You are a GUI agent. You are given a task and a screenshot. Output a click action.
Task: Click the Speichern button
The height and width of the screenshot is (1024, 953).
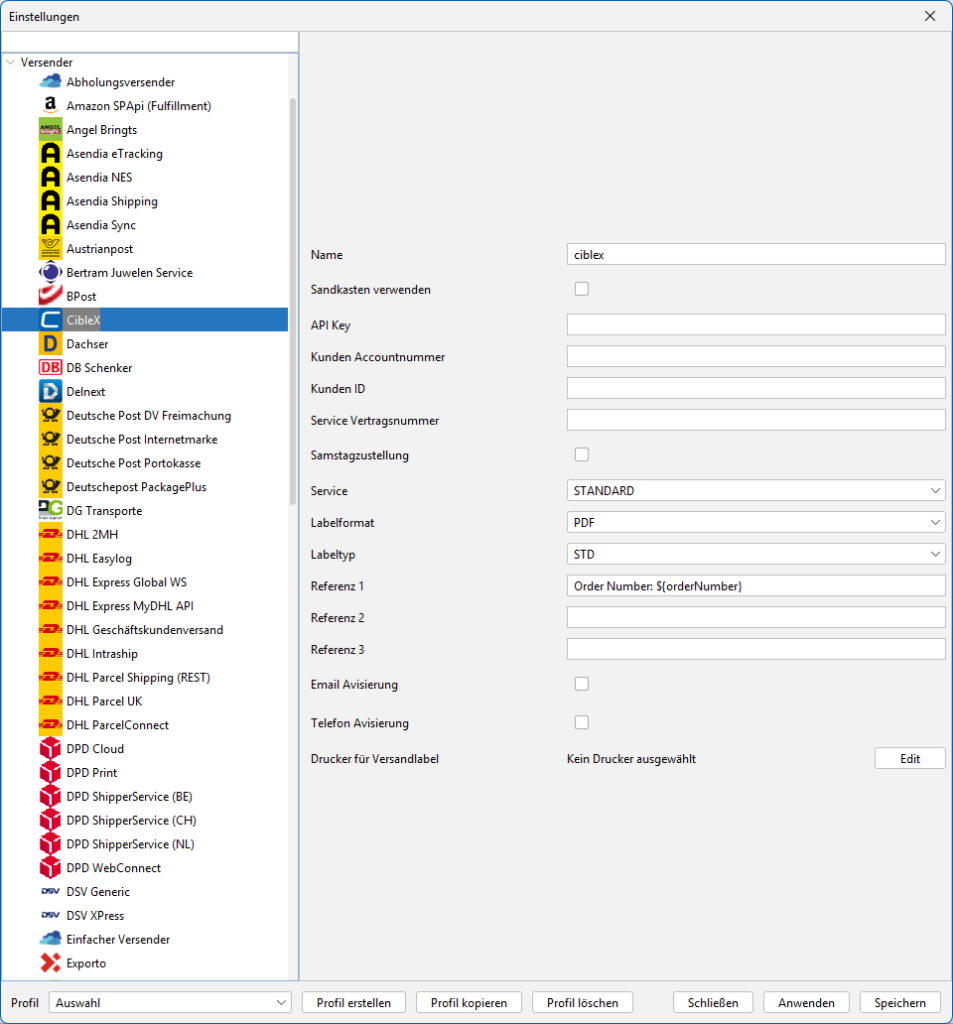point(900,1002)
